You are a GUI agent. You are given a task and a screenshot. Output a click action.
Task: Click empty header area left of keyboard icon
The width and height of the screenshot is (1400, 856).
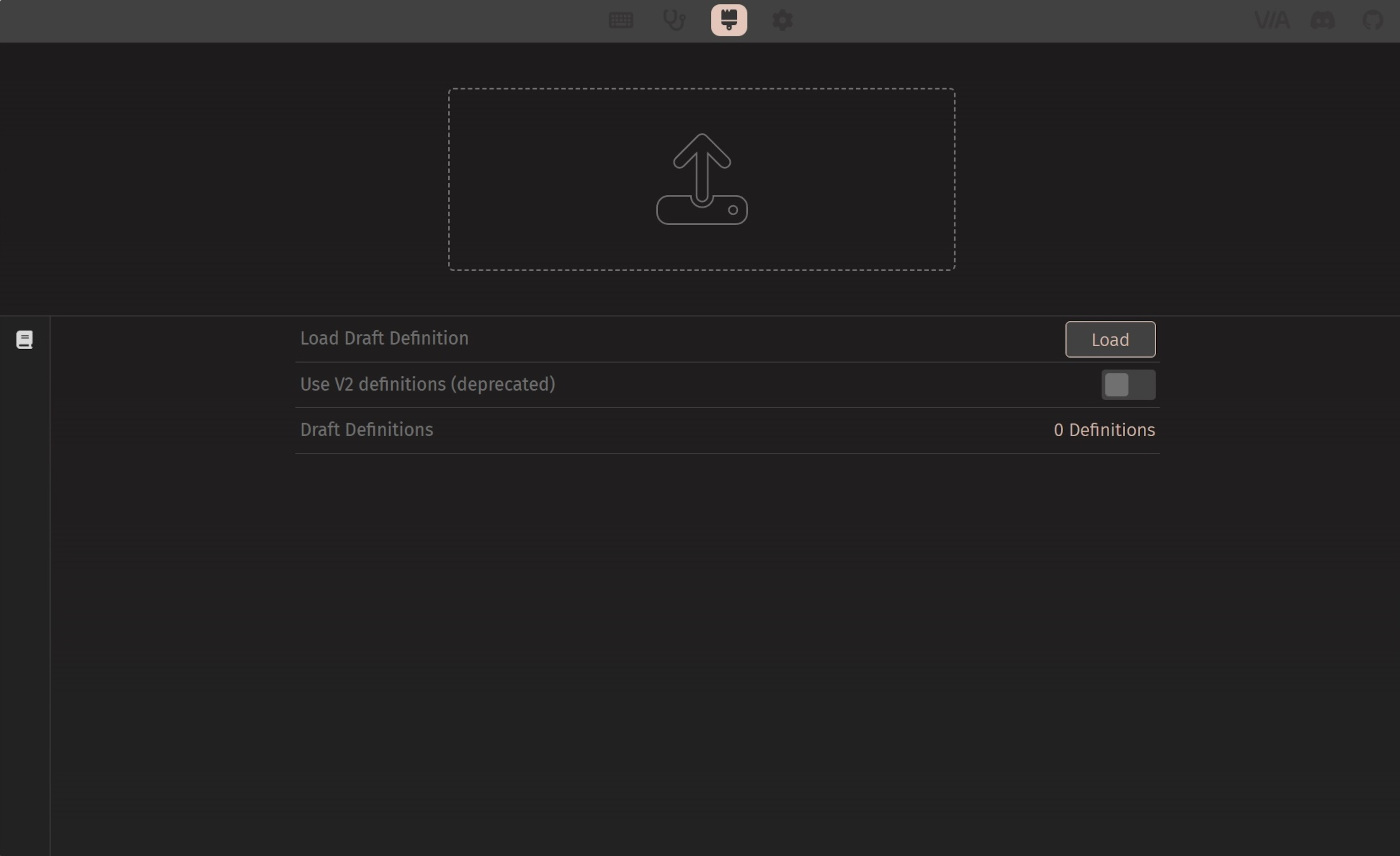[x=300, y=20]
